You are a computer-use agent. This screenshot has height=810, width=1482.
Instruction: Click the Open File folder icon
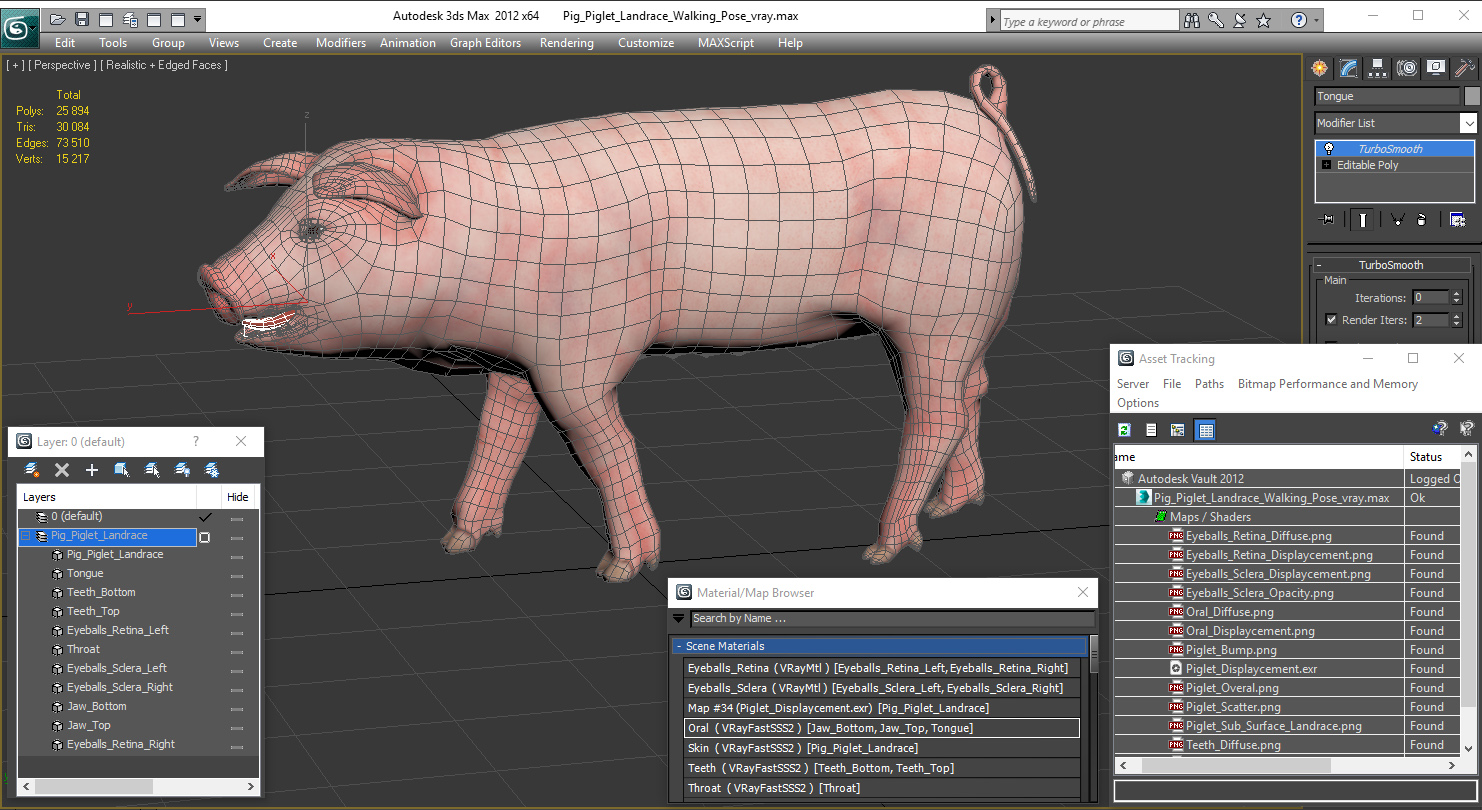coord(58,19)
